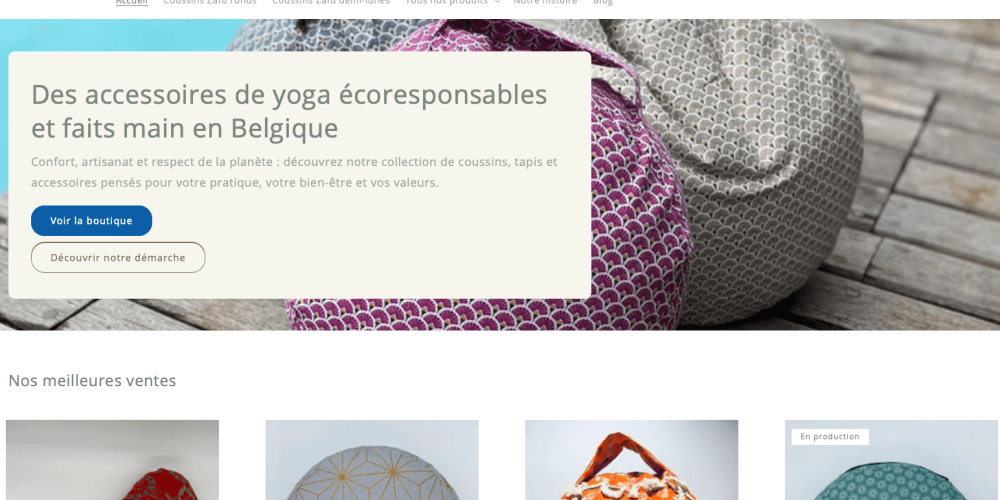Screen dimensions: 1000x500
Task: Click the hero heading about yoga accessories
Action: click(x=289, y=111)
